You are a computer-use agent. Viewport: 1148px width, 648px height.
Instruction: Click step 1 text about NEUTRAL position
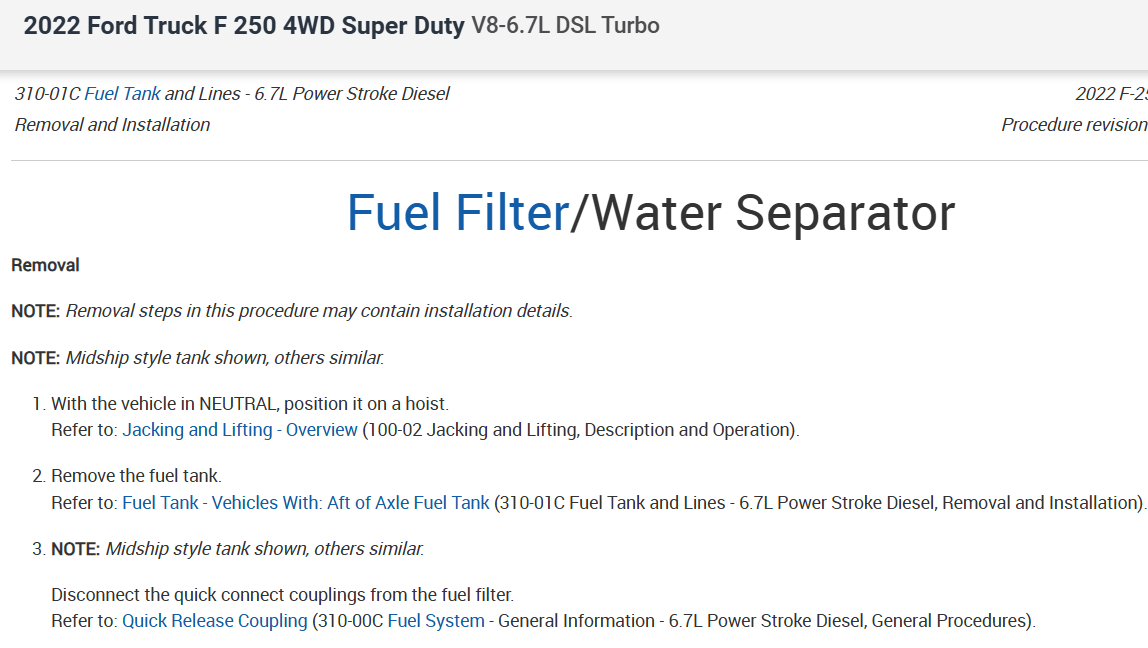tap(250, 404)
